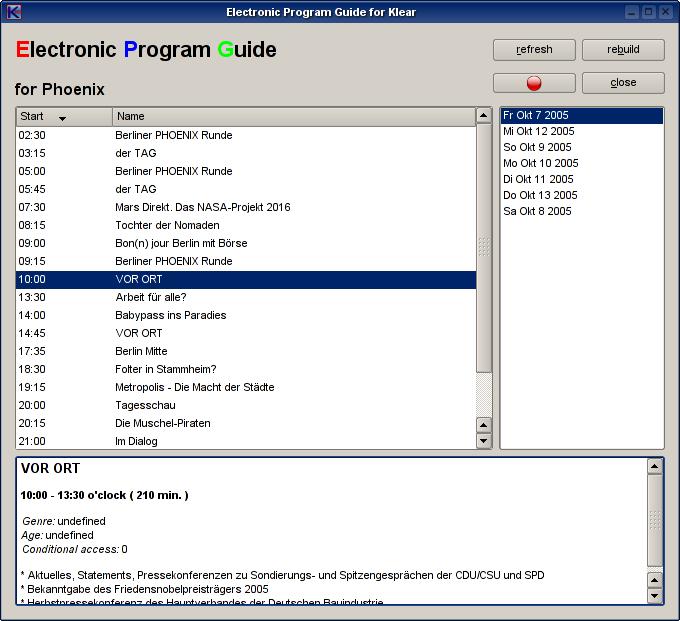Maximize the Electronic Program Guide window
680x621 pixels.
pos(648,12)
